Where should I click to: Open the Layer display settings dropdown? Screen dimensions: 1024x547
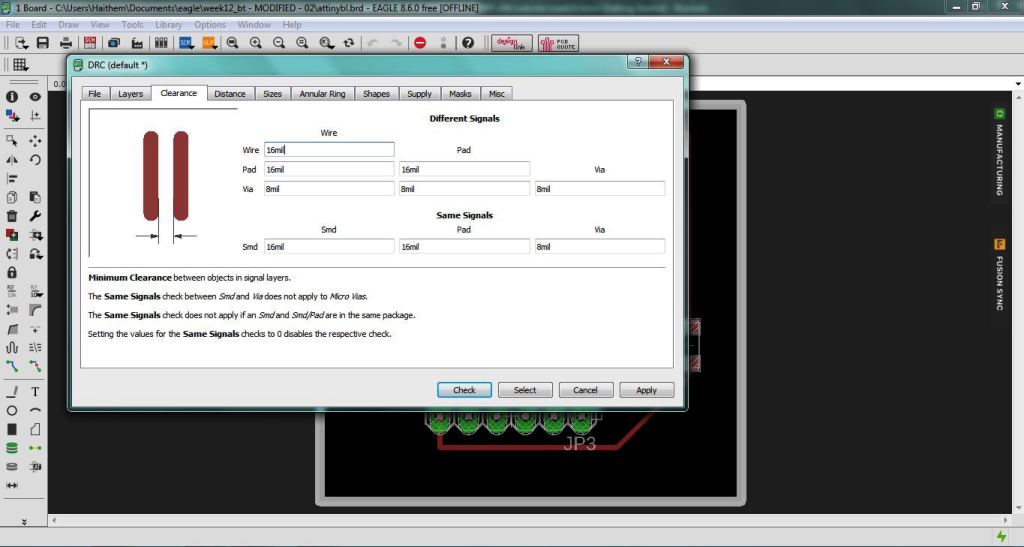point(12,116)
